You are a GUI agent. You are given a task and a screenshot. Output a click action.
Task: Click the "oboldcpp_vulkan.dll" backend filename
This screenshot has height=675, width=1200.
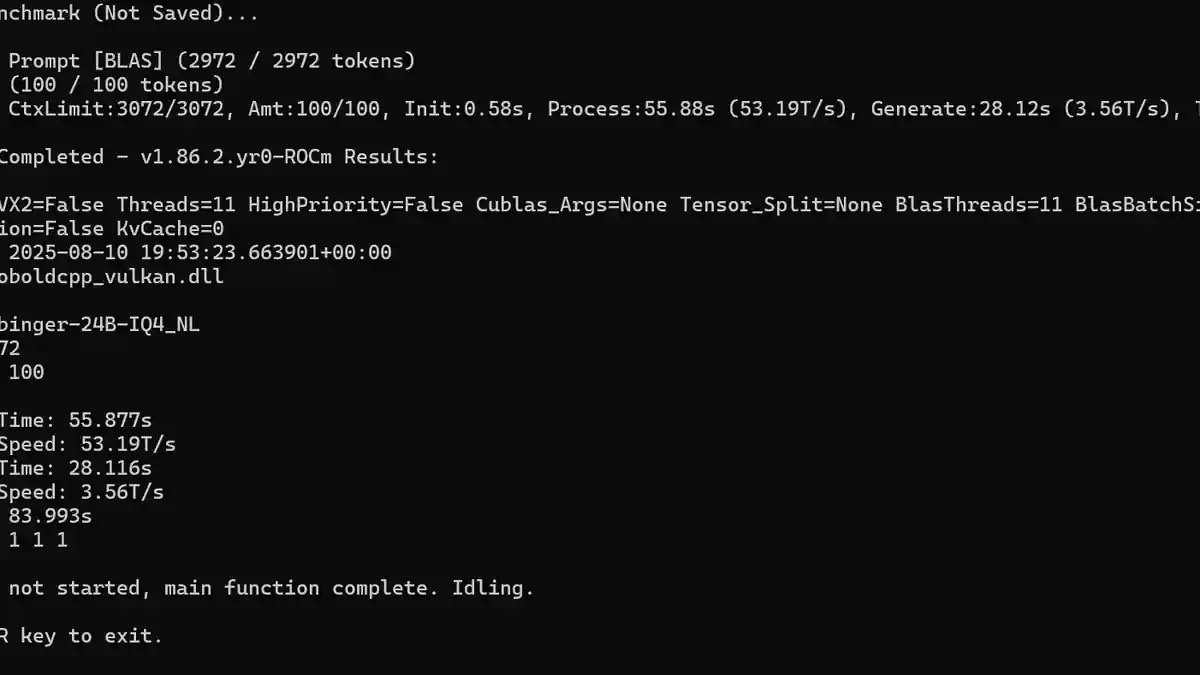click(x=111, y=277)
